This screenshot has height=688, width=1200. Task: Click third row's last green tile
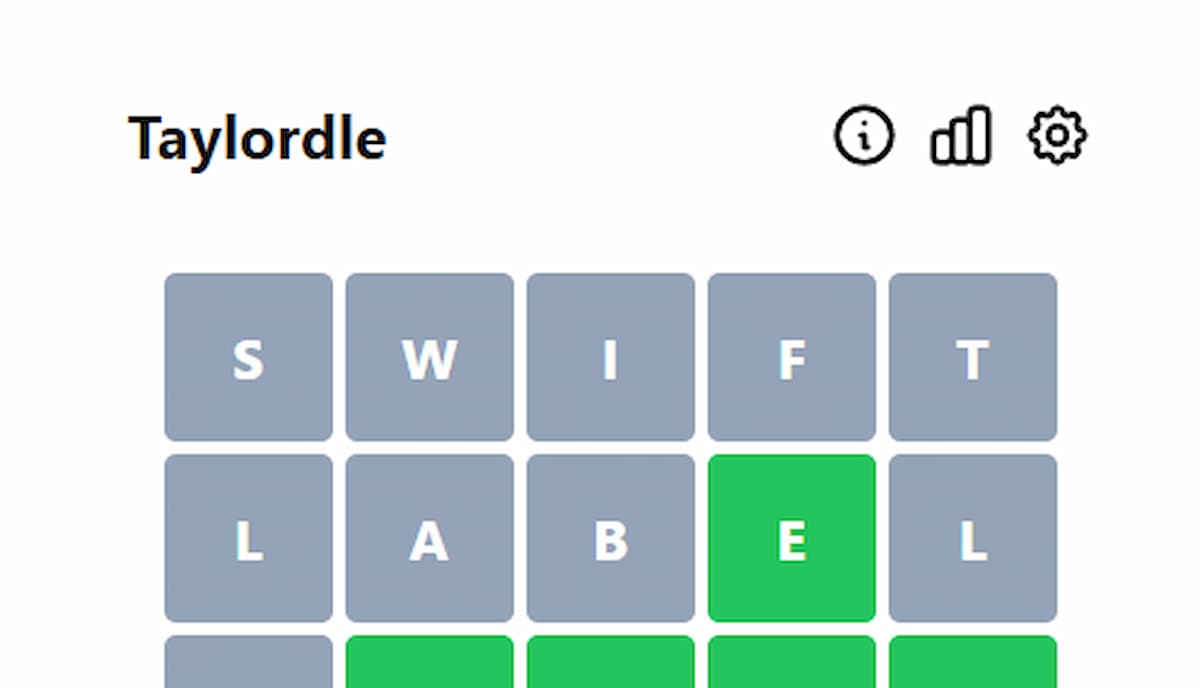[972, 662]
